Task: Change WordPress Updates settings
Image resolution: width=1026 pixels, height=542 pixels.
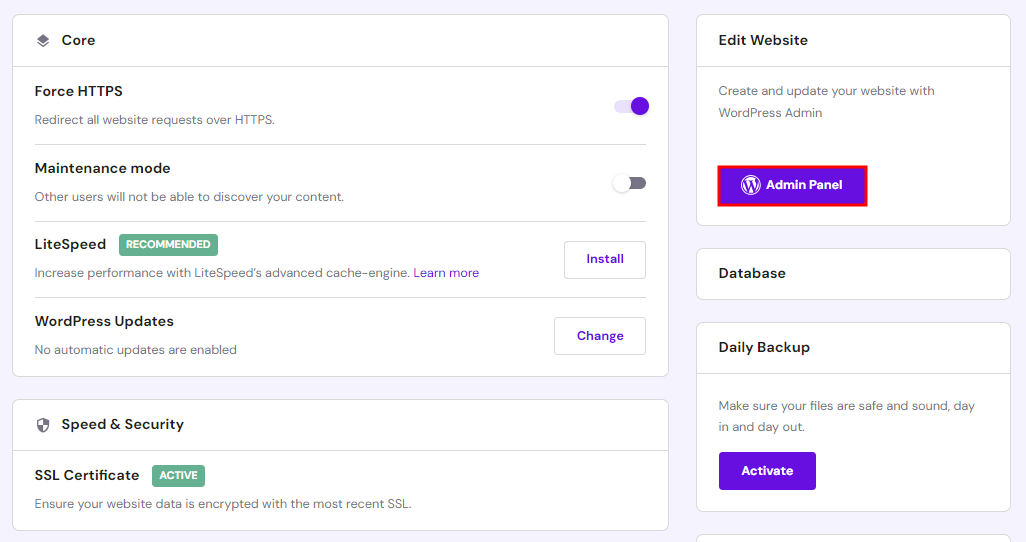Action: click(x=599, y=336)
